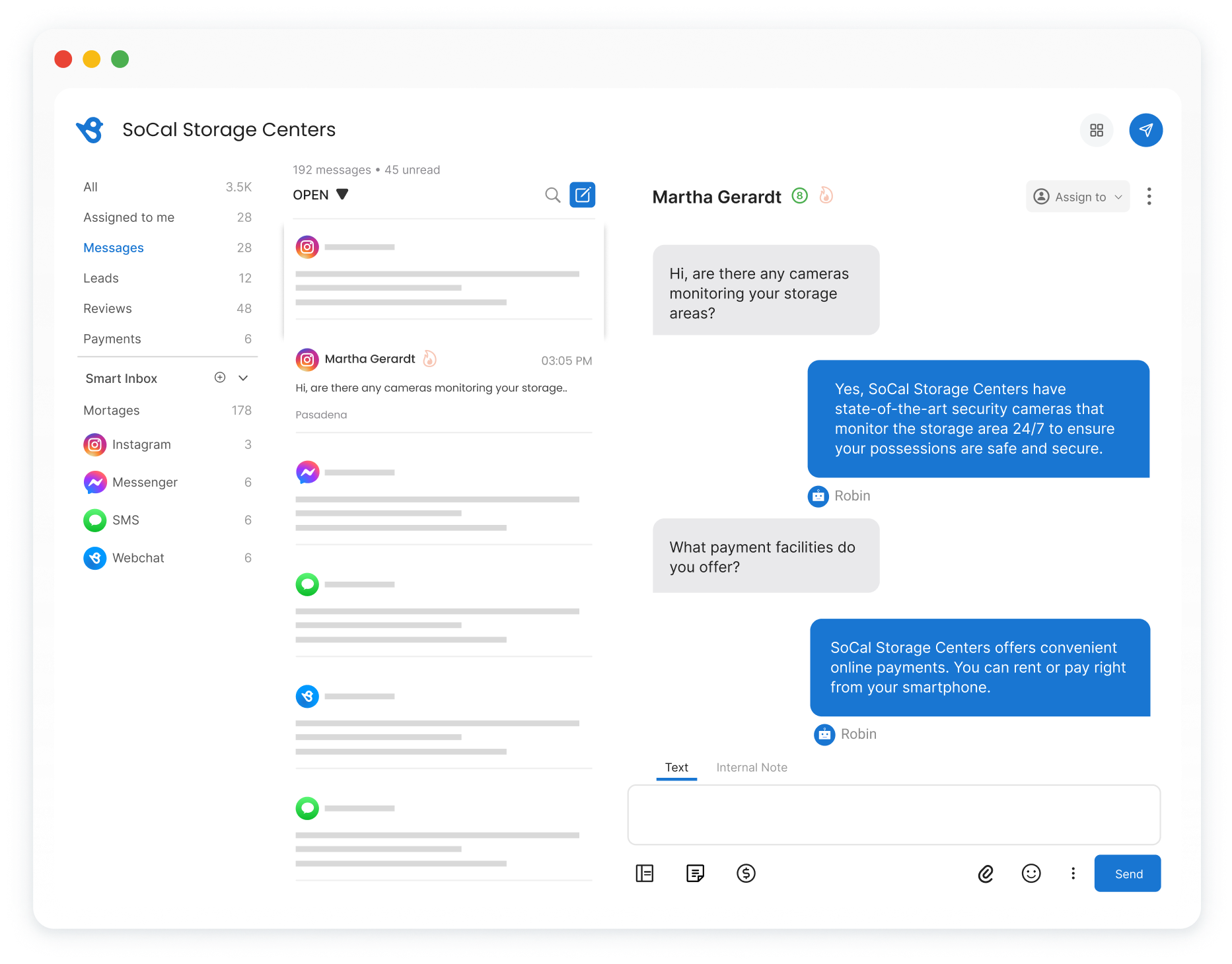Open the saved replies/notes icon

pos(694,873)
